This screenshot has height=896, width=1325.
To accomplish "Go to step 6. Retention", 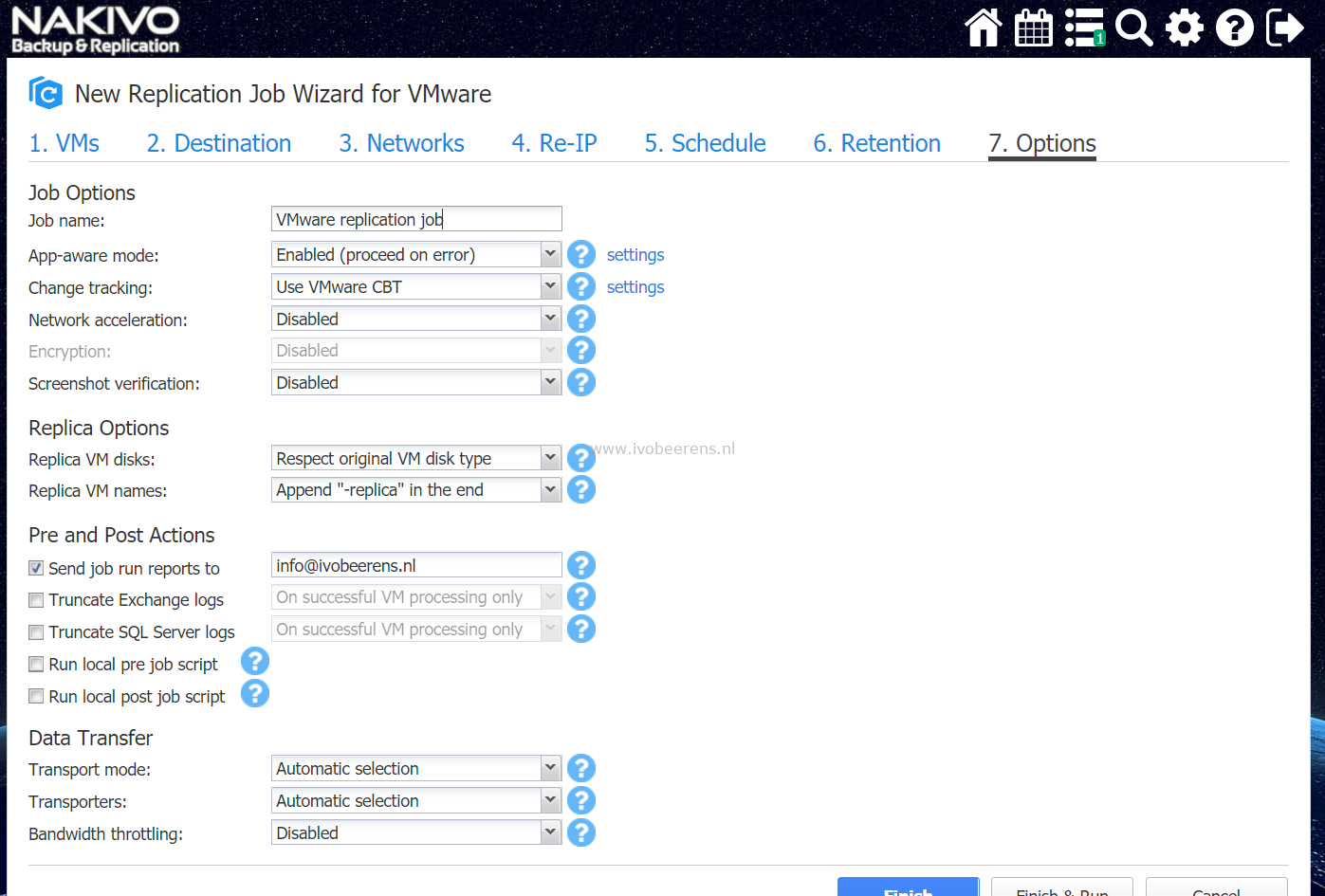I will 877,143.
